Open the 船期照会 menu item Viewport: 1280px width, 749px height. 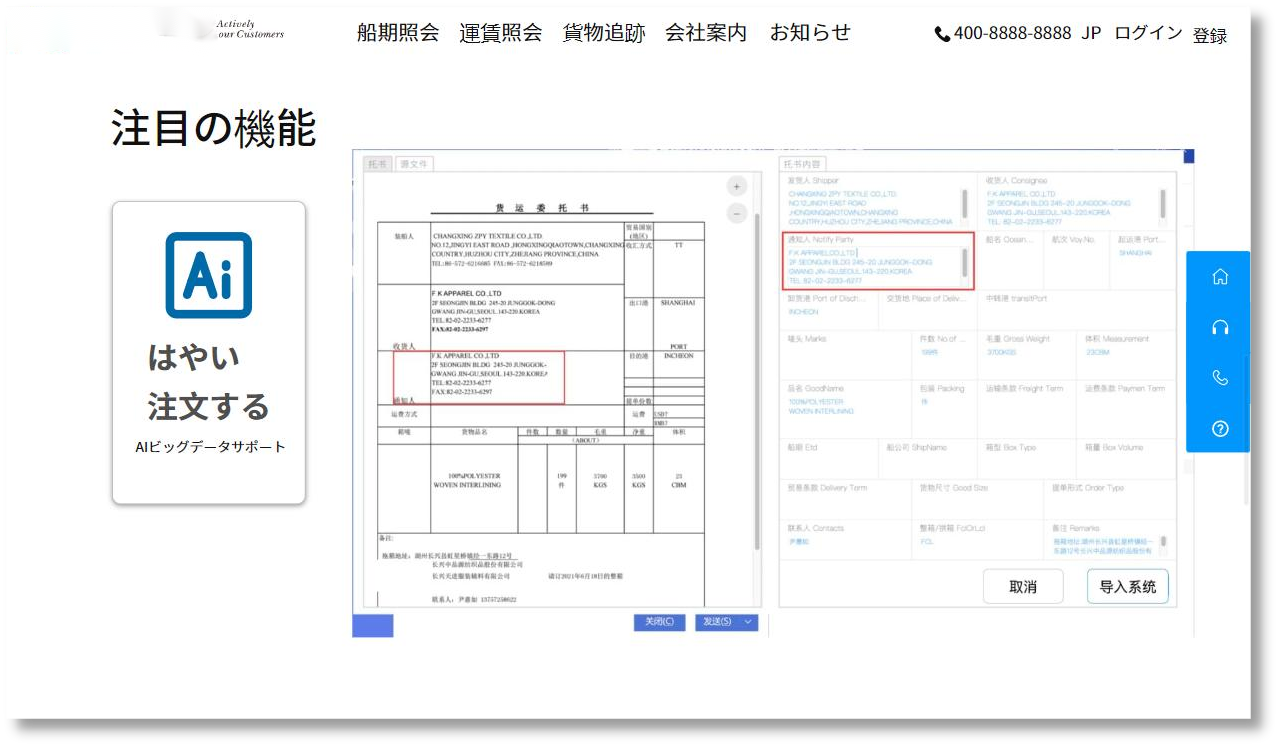click(x=398, y=32)
